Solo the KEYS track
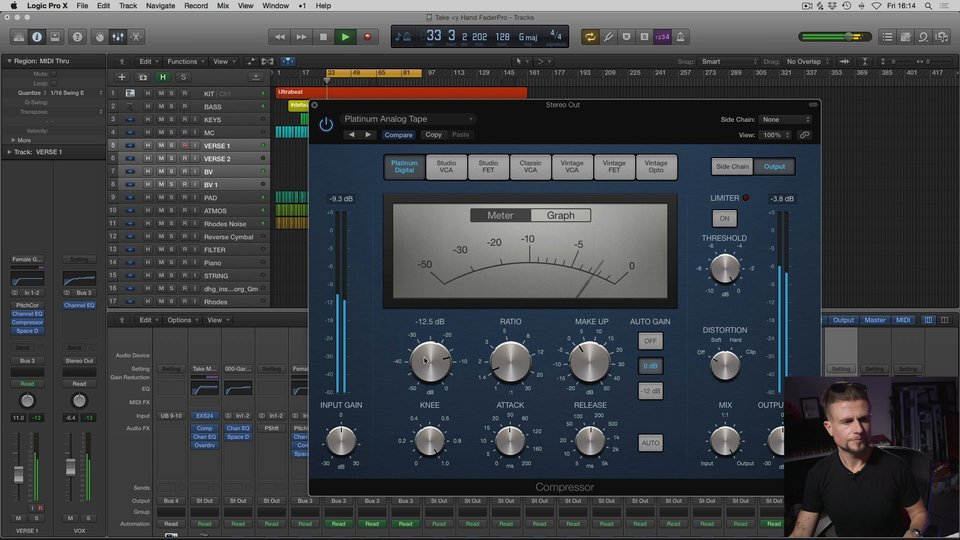The height and width of the screenshot is (540, 960). pyautogui.click(x=172, y=119)
